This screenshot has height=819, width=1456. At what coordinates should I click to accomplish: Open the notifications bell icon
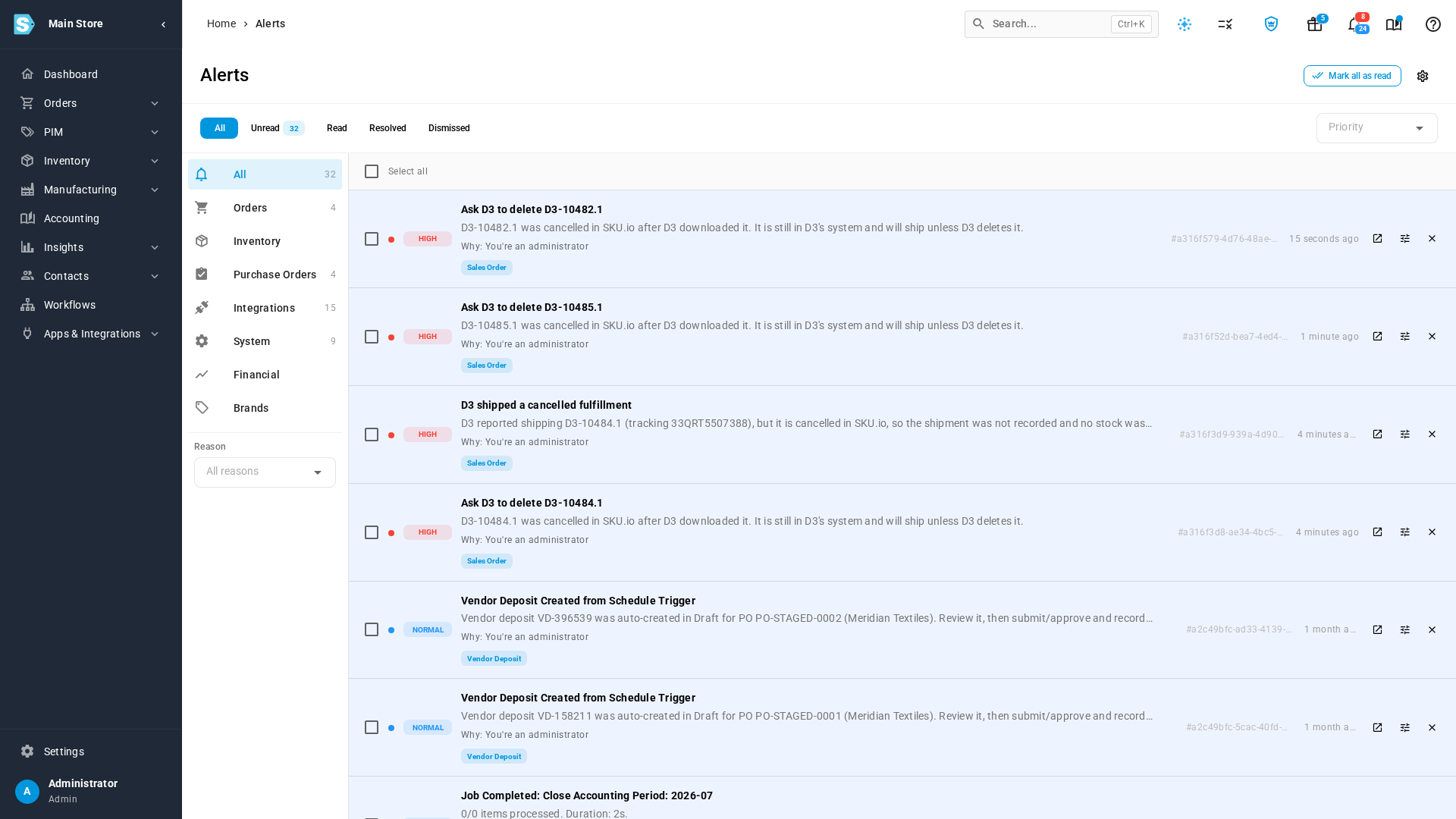coord(1354,24)
